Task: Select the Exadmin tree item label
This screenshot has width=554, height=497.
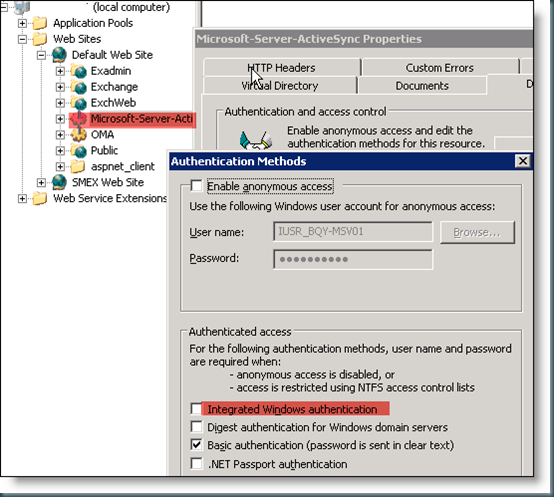Action: pos(111,71)
